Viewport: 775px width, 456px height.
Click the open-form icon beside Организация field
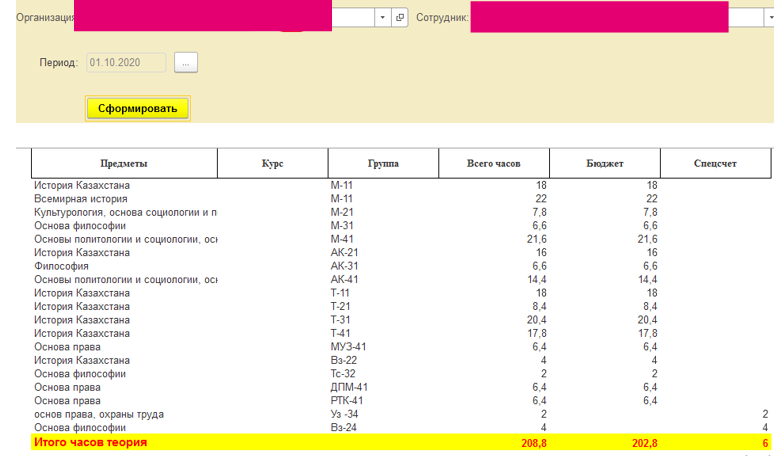click(x=400, y=18)
